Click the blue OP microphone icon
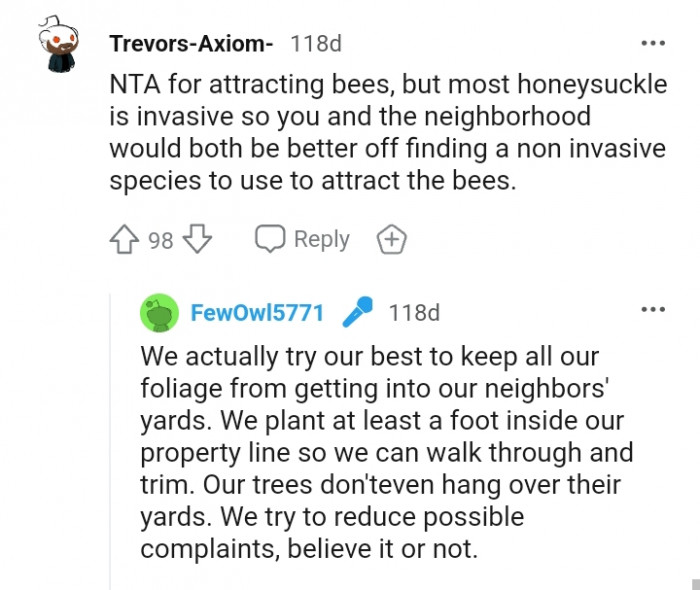Viewport: 700px width, 590px height. pos(355,313)
